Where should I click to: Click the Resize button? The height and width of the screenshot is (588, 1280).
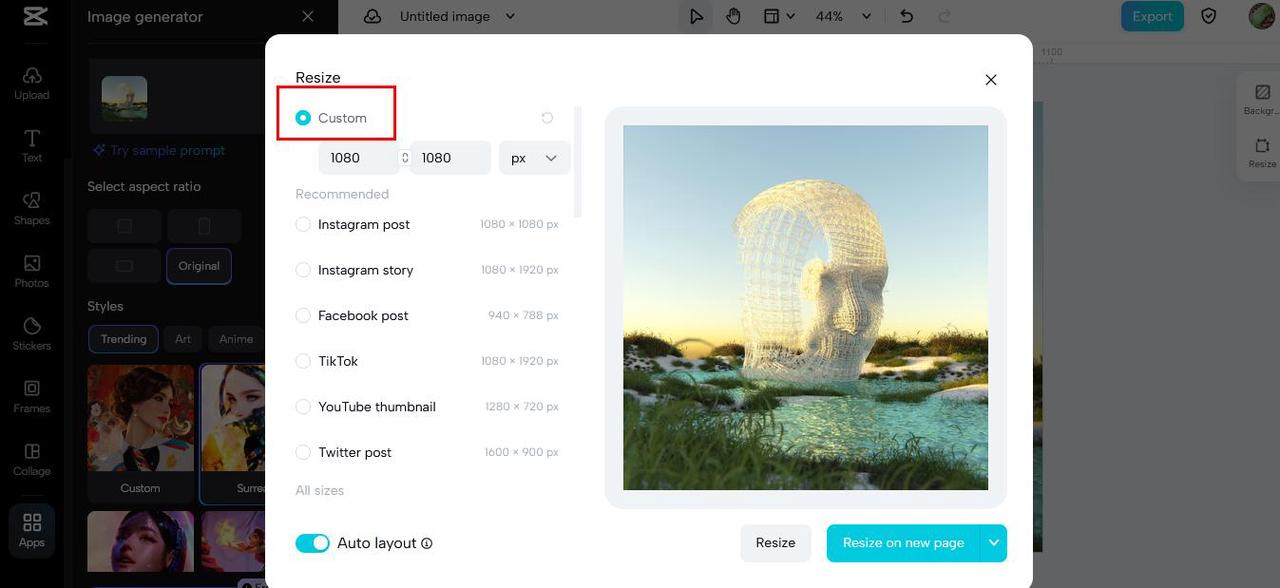coord(775,543)
